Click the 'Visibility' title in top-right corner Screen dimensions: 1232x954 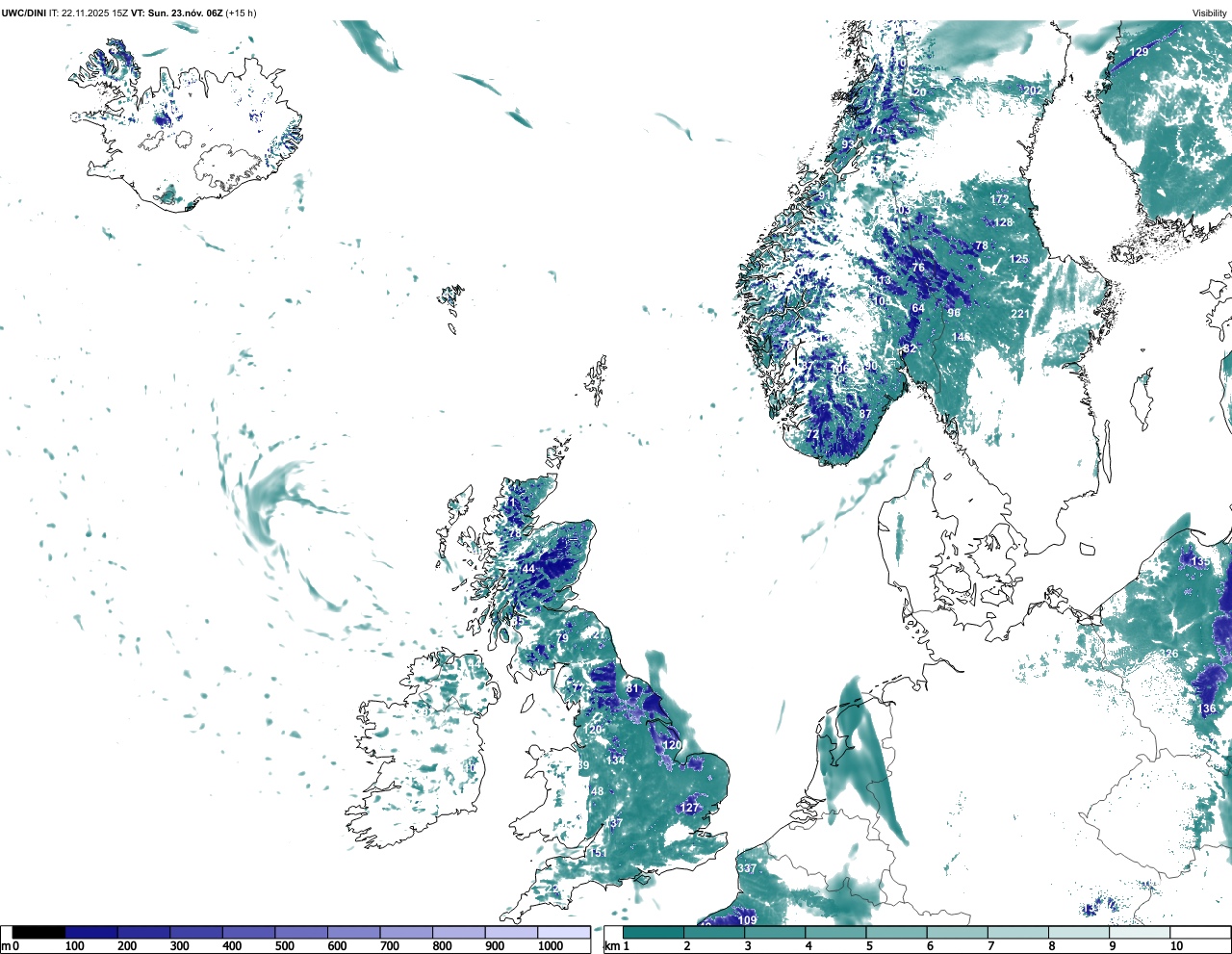tap(1210, 13)
